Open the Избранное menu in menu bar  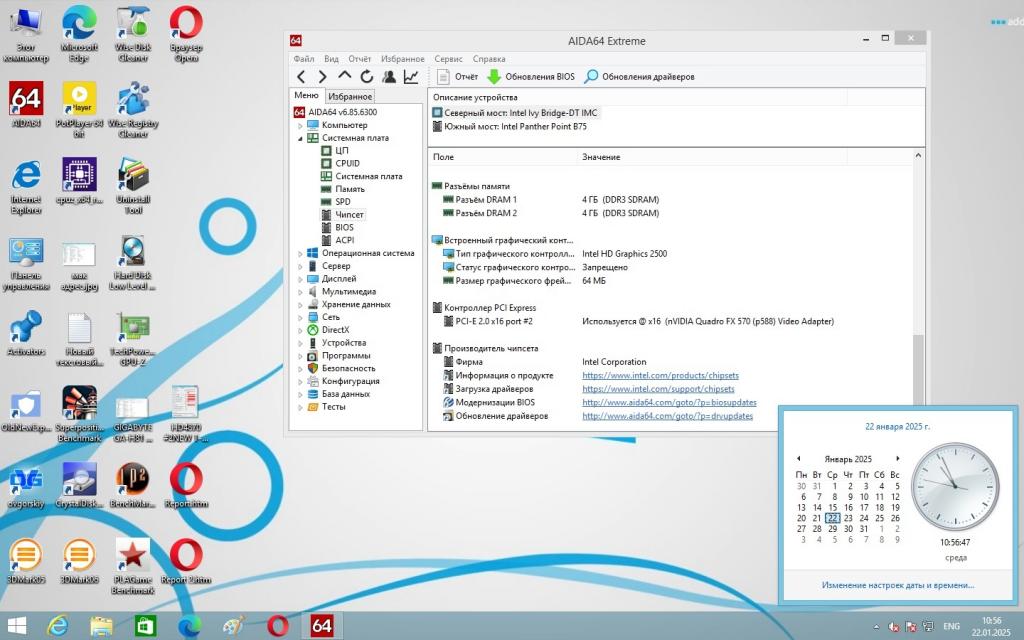(402, 59)
